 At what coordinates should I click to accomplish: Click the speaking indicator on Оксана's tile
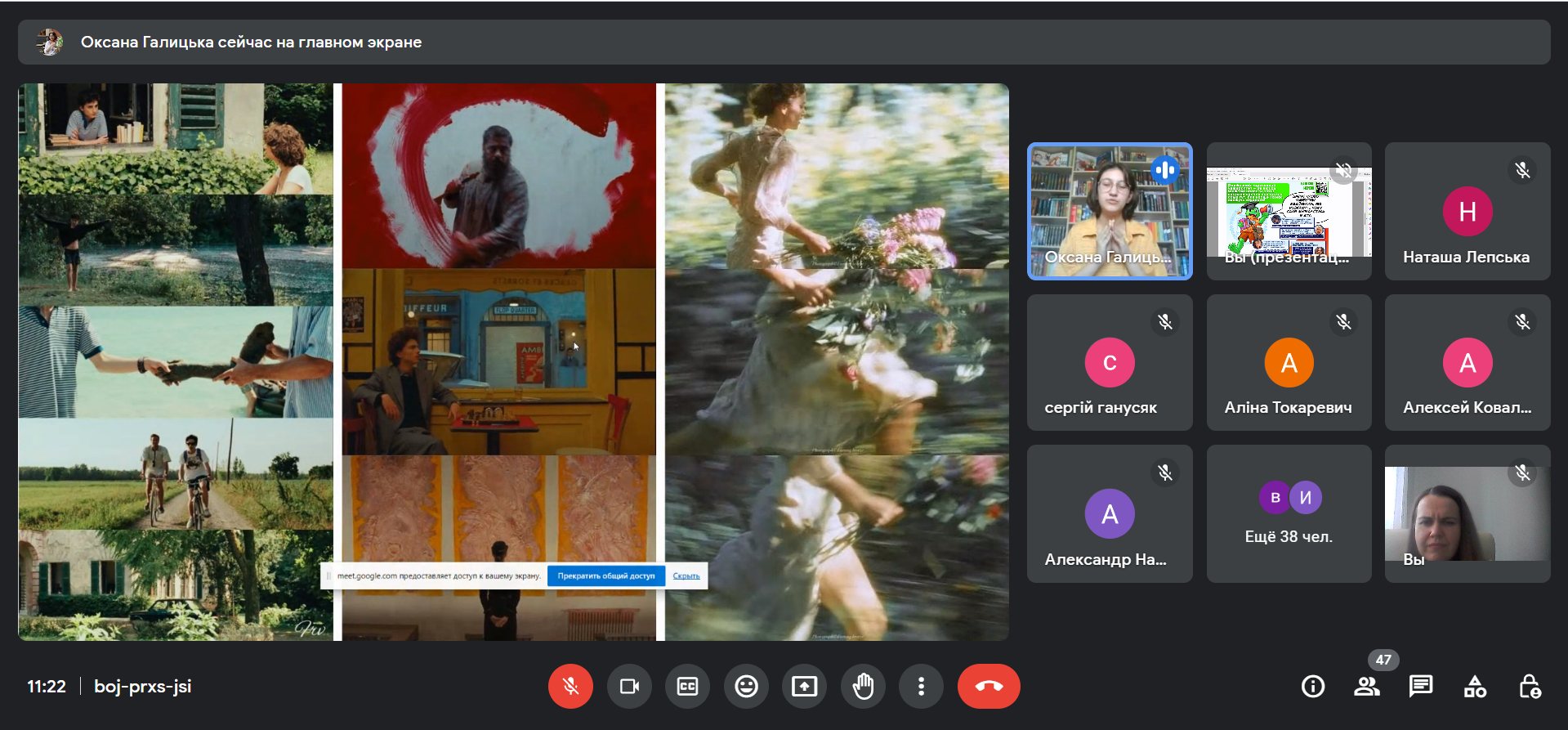(x=1165, y=170)
